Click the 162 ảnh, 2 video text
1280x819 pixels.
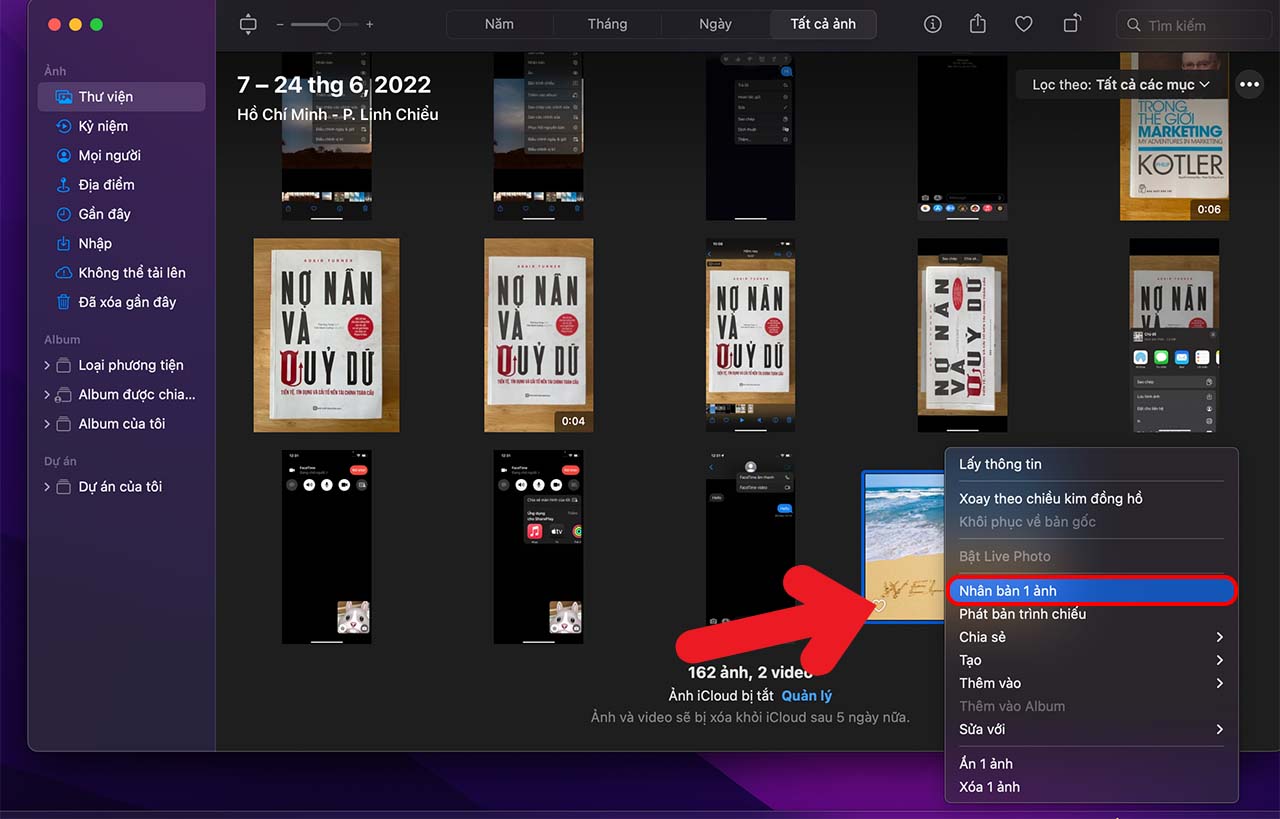751,673
